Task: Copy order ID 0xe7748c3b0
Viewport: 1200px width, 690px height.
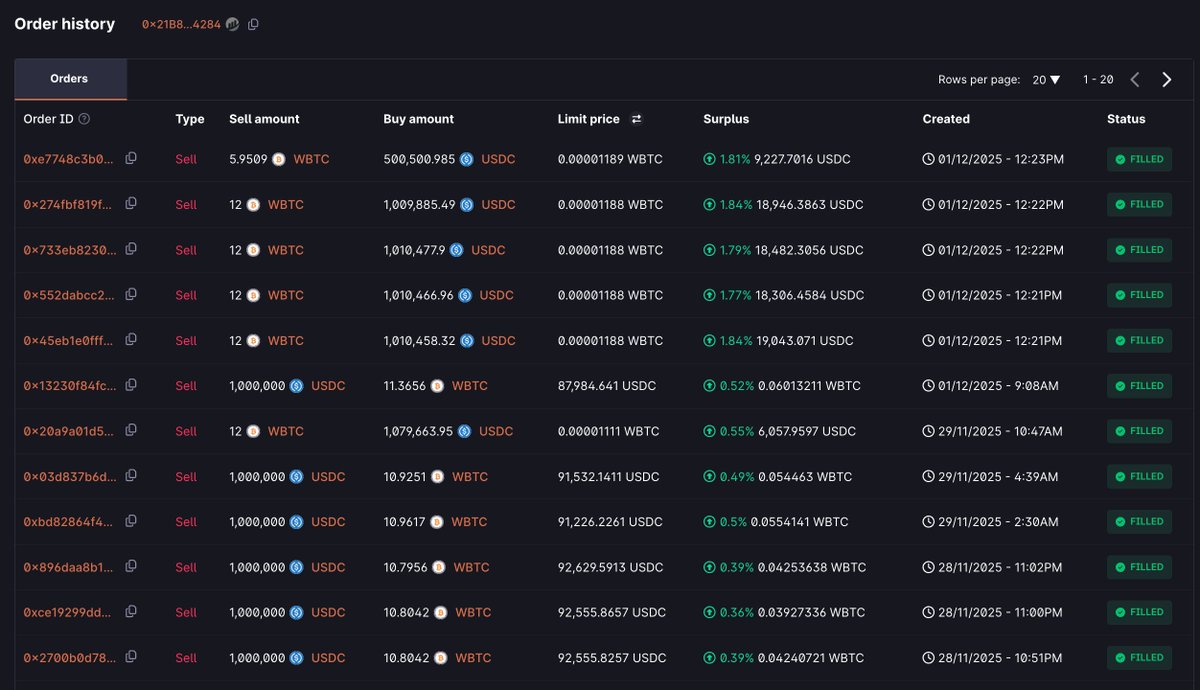Action: (131, 158)
